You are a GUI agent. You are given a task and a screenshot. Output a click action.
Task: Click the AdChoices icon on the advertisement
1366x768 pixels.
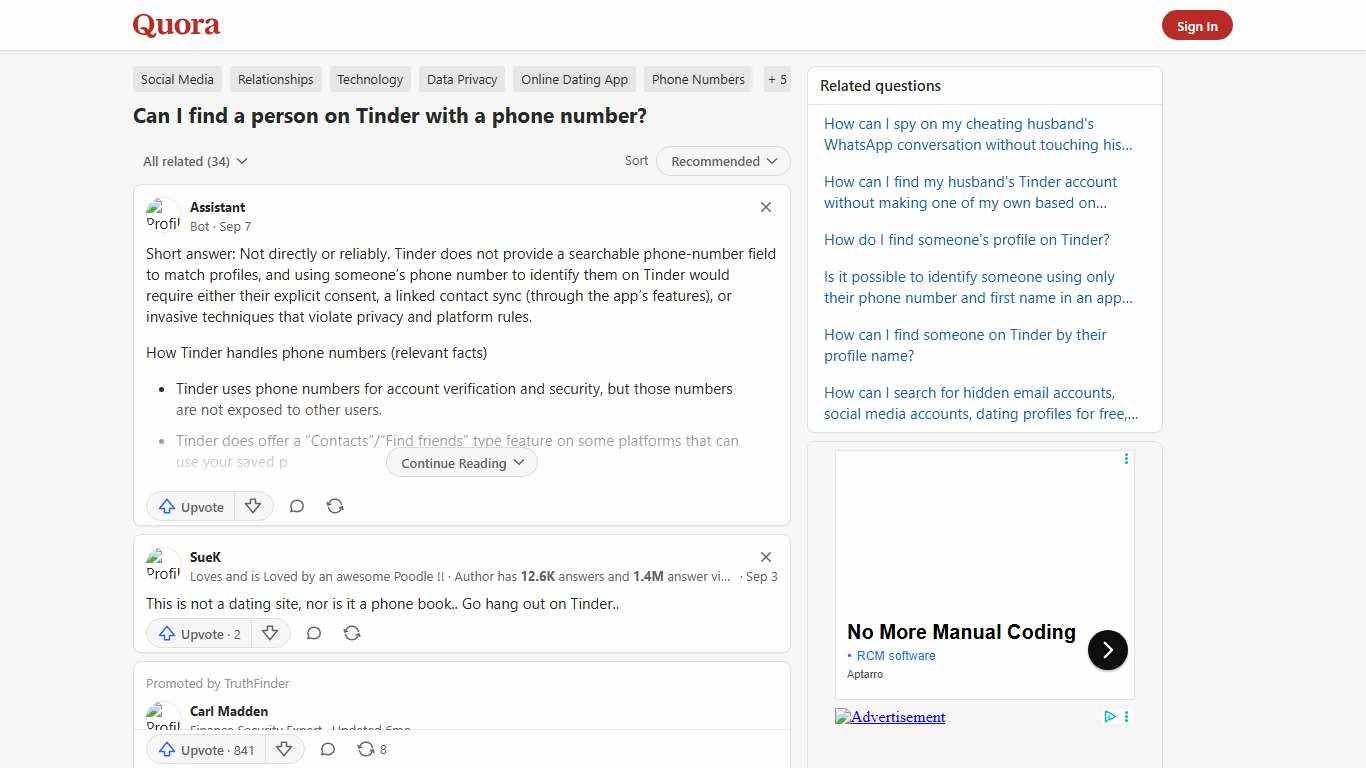pyautogui.click(x=1110, y=717)
